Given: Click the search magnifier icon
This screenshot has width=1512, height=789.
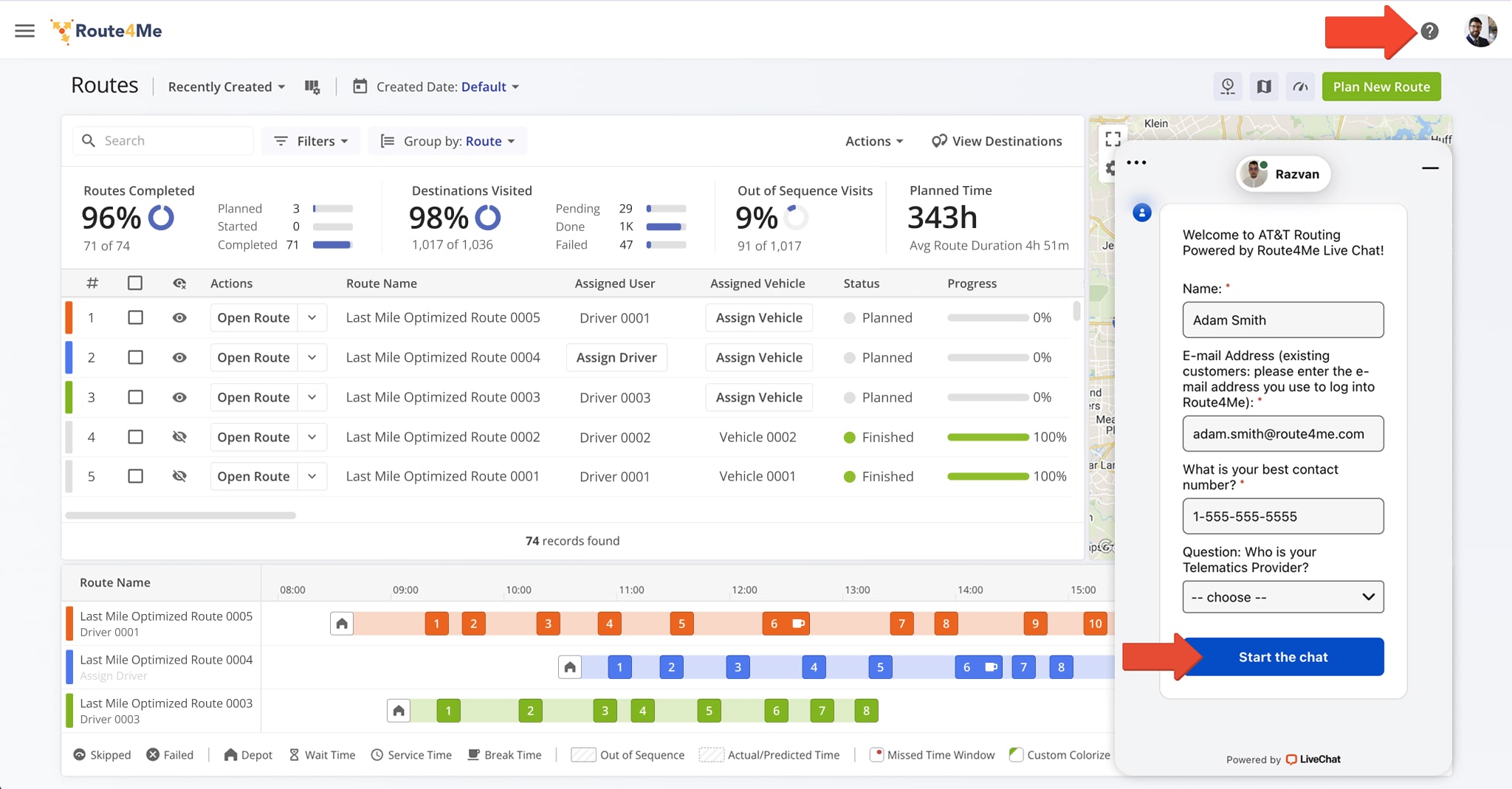Looking at the screenshot, I should pos(88,140).
